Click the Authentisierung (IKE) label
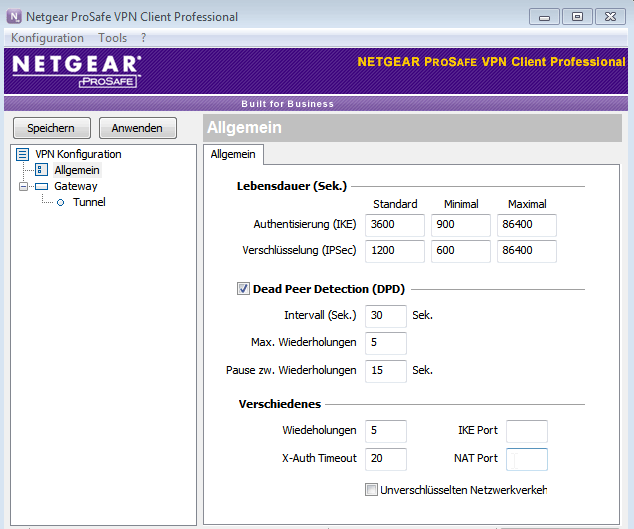This screenshot has height=529, width=634. [305, 224]
